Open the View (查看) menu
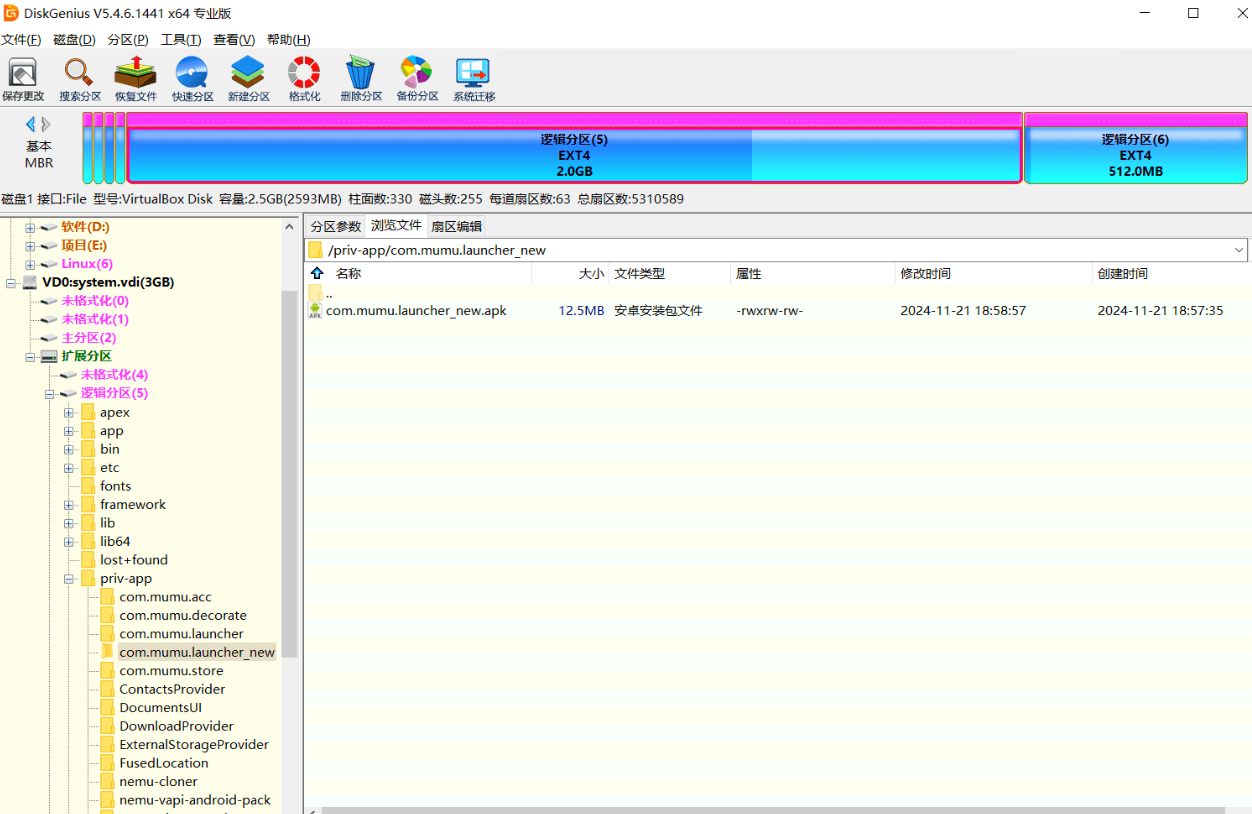Screen dimensions: 1252x814 click(234, 40)
